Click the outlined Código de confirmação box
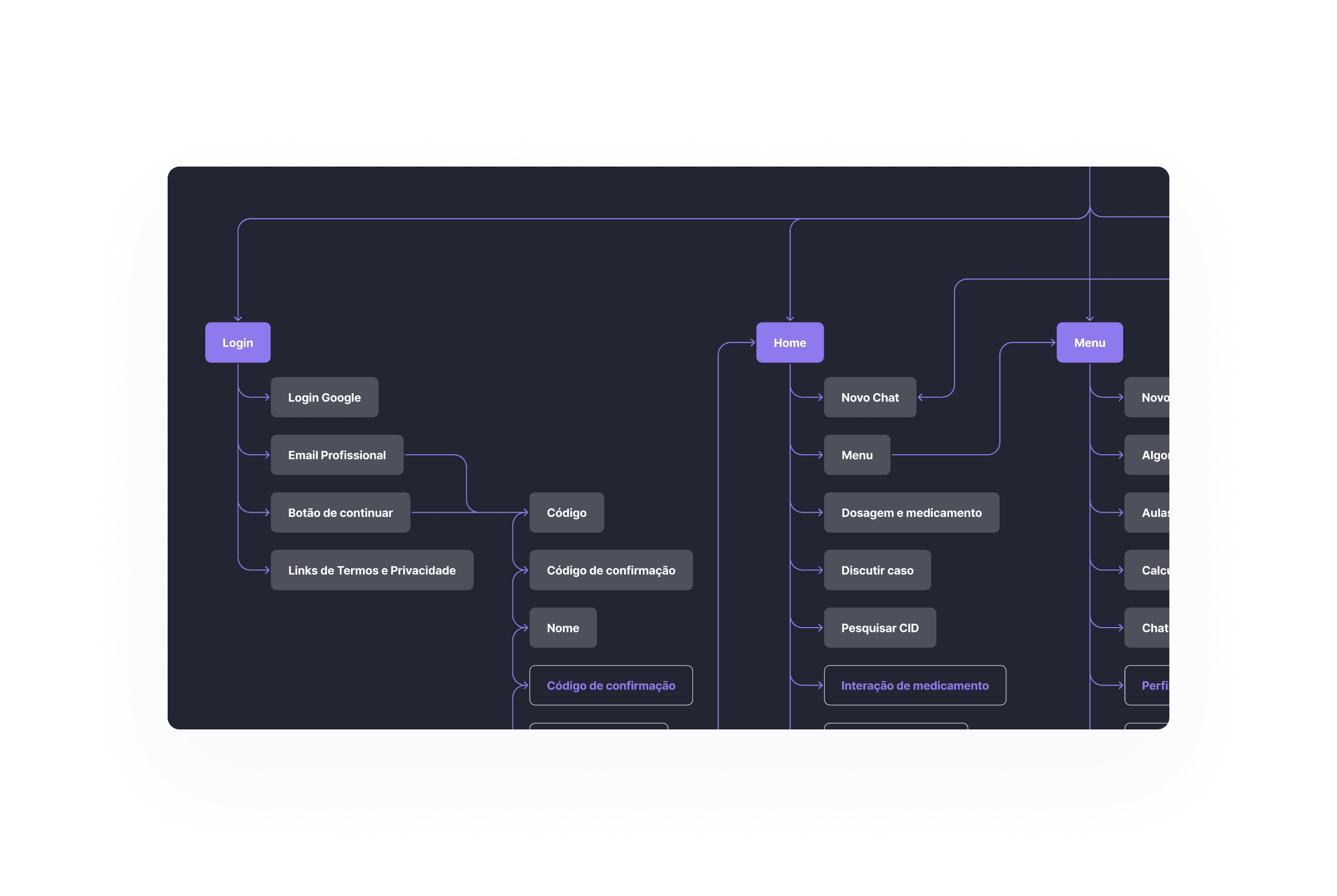1337x896 pixels. 611,685
